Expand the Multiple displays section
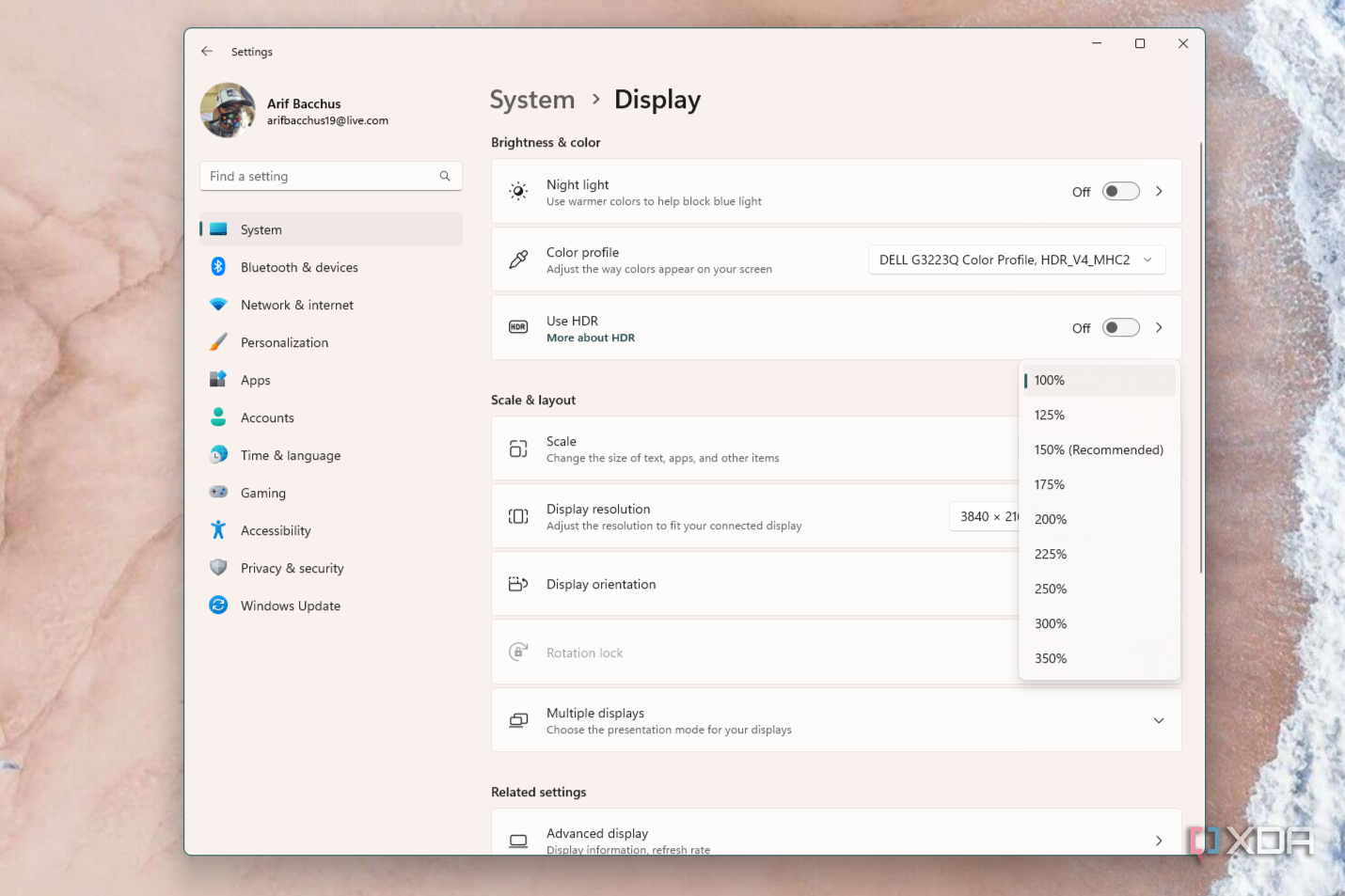Viewport: 1345px width, 896px height. click(x=1159, y=720)
